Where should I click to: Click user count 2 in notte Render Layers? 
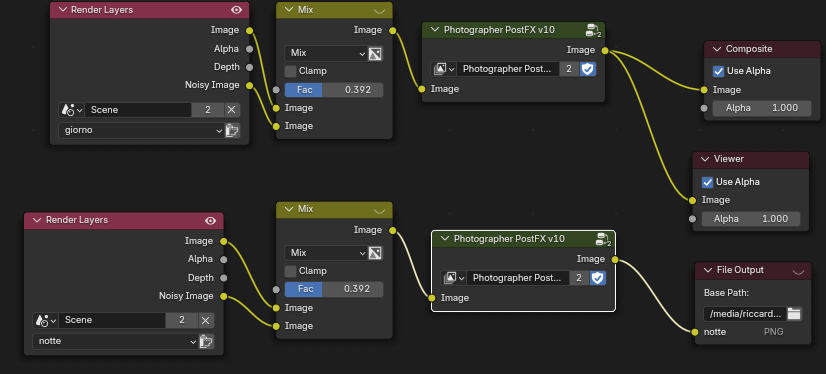click(182, 320)
